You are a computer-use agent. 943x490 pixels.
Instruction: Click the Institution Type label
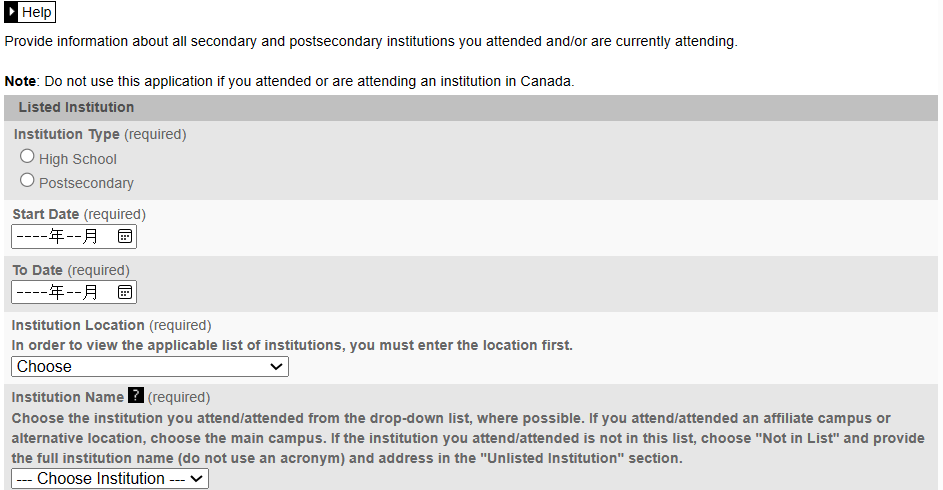(67, 134)
